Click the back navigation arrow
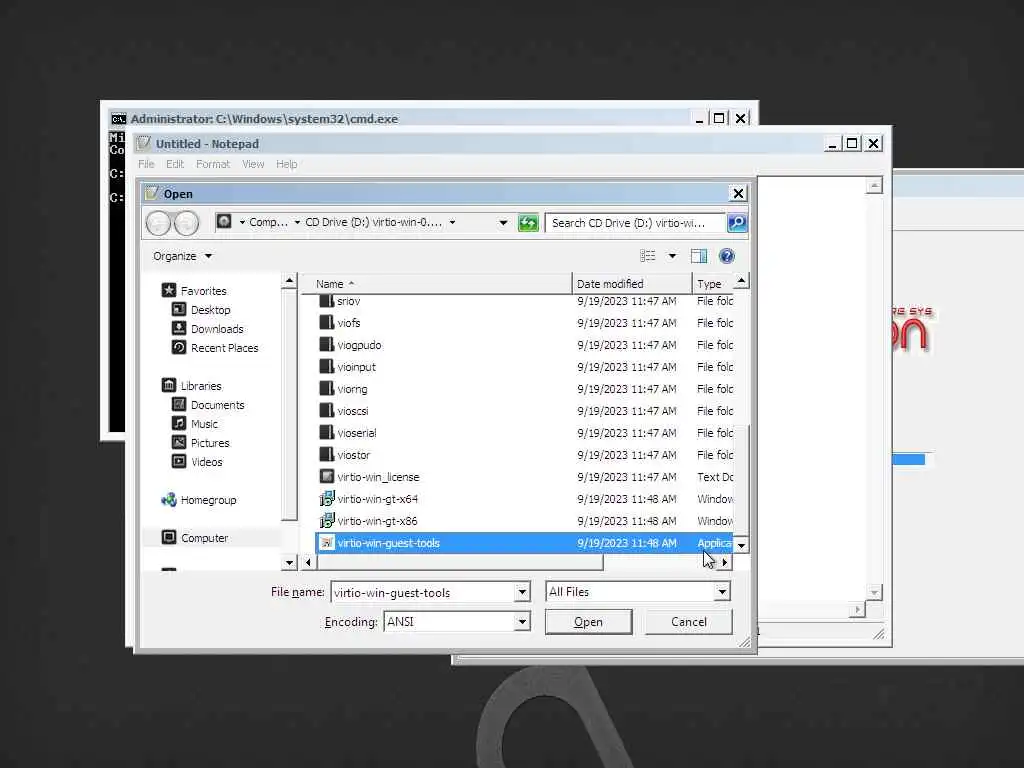This screenshot has width=1024, height=768. 158,223
